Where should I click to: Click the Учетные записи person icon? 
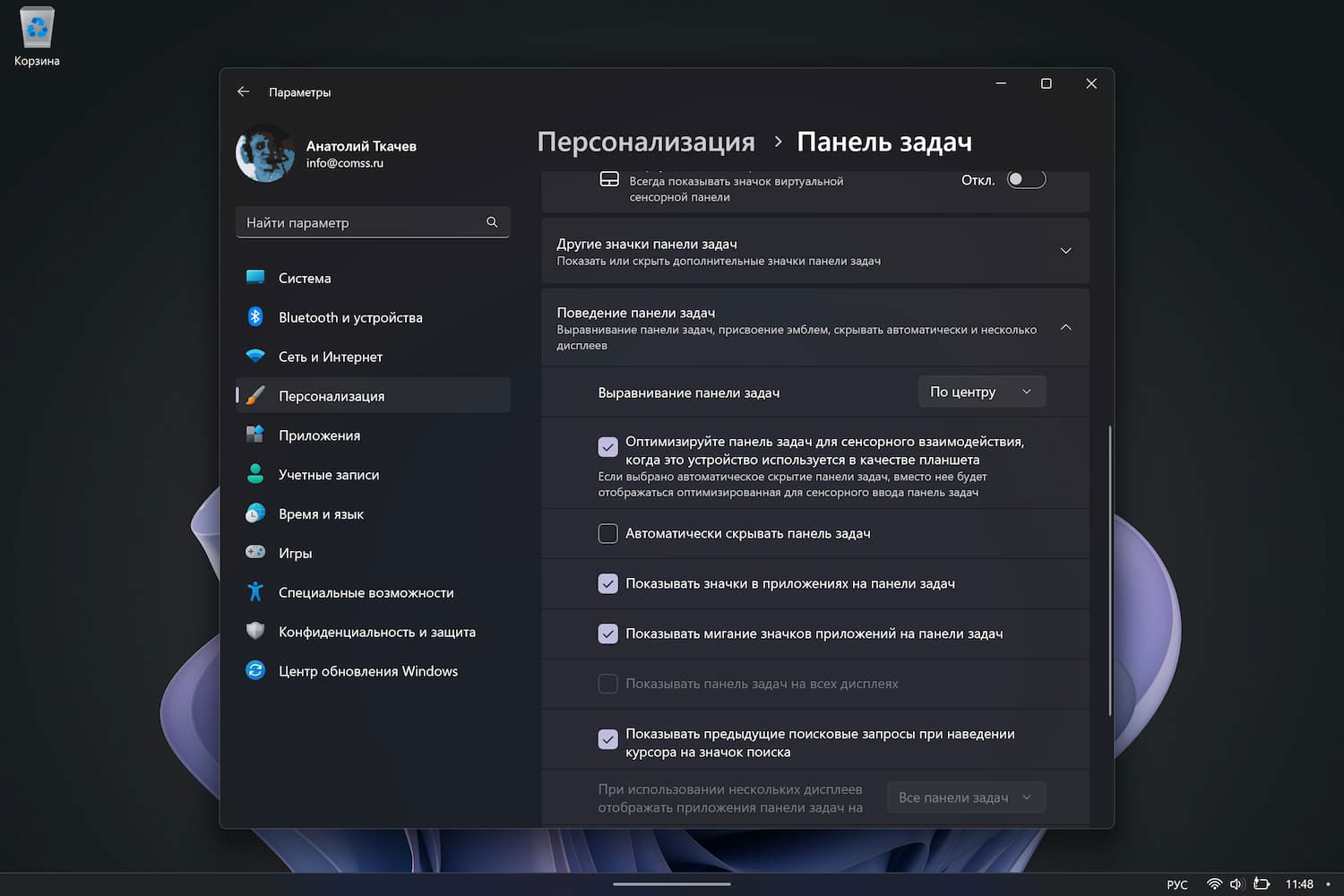pos(255,475)
